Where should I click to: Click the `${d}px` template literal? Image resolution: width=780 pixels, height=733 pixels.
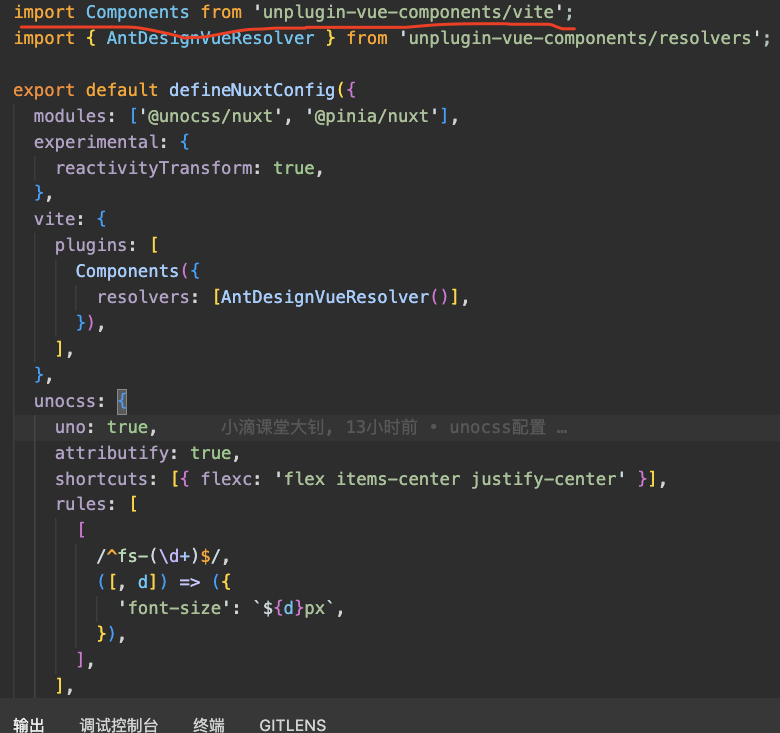coord(294,609)
